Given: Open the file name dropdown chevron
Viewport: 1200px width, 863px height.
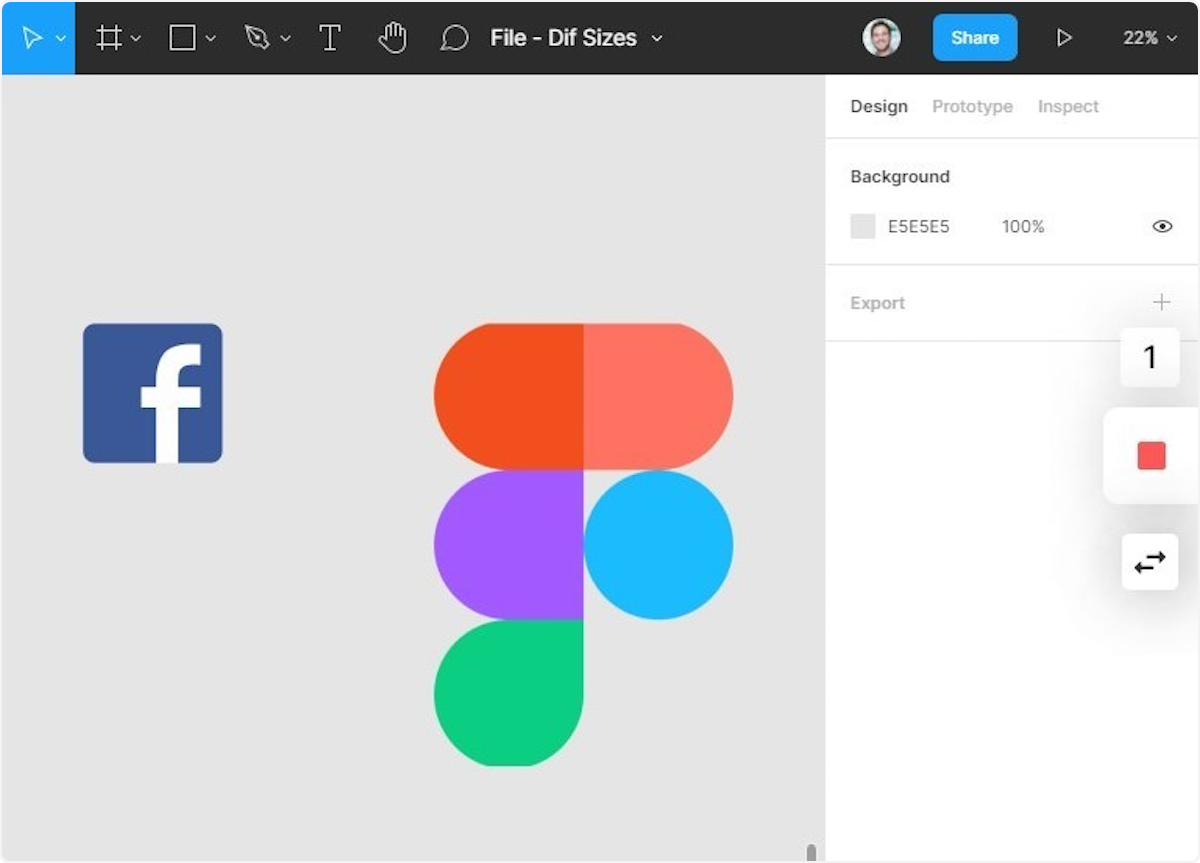Looking at the screenshot, I should click(657, 38).
